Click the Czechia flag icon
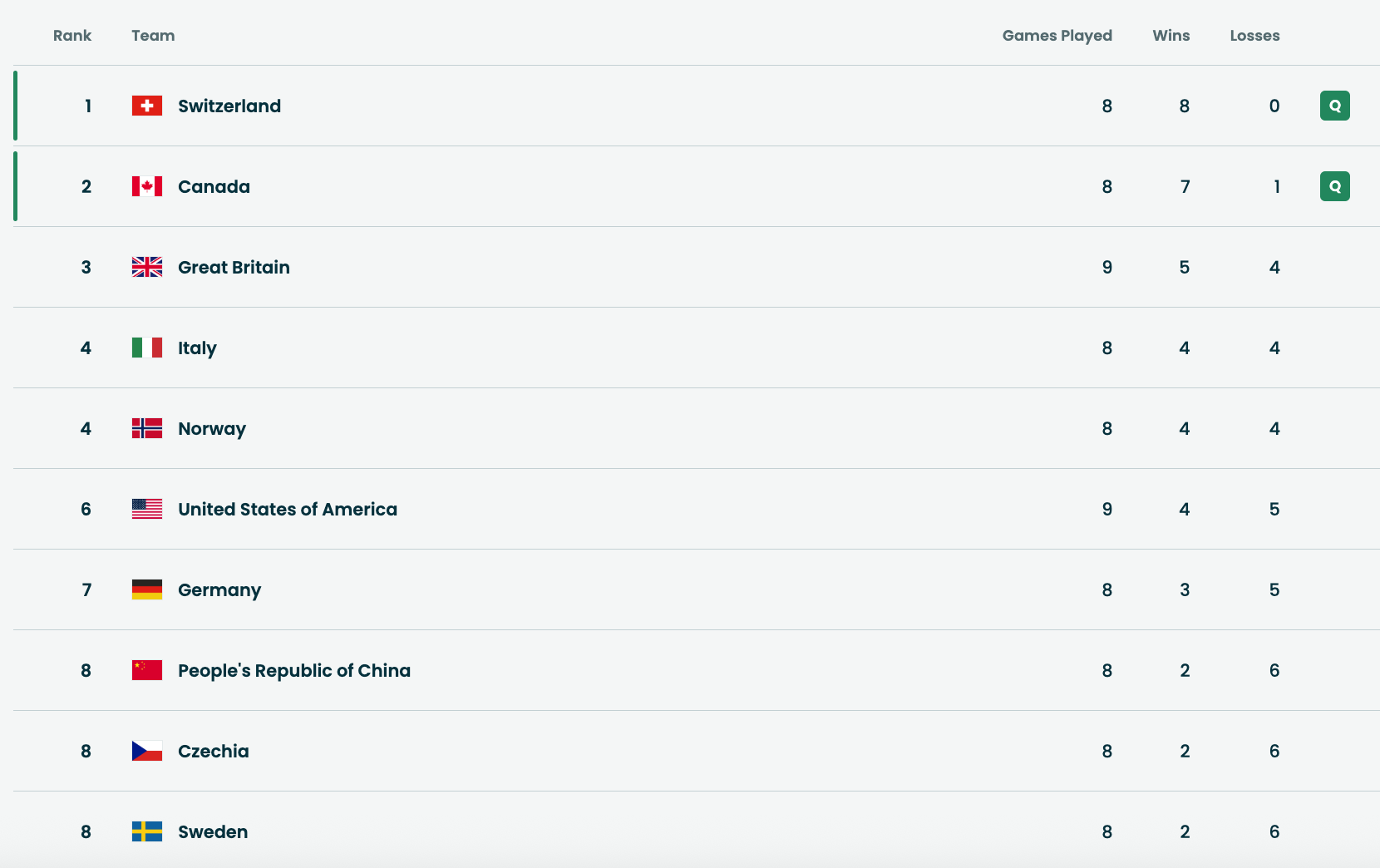1380x868 pixels. click(147, 751)
